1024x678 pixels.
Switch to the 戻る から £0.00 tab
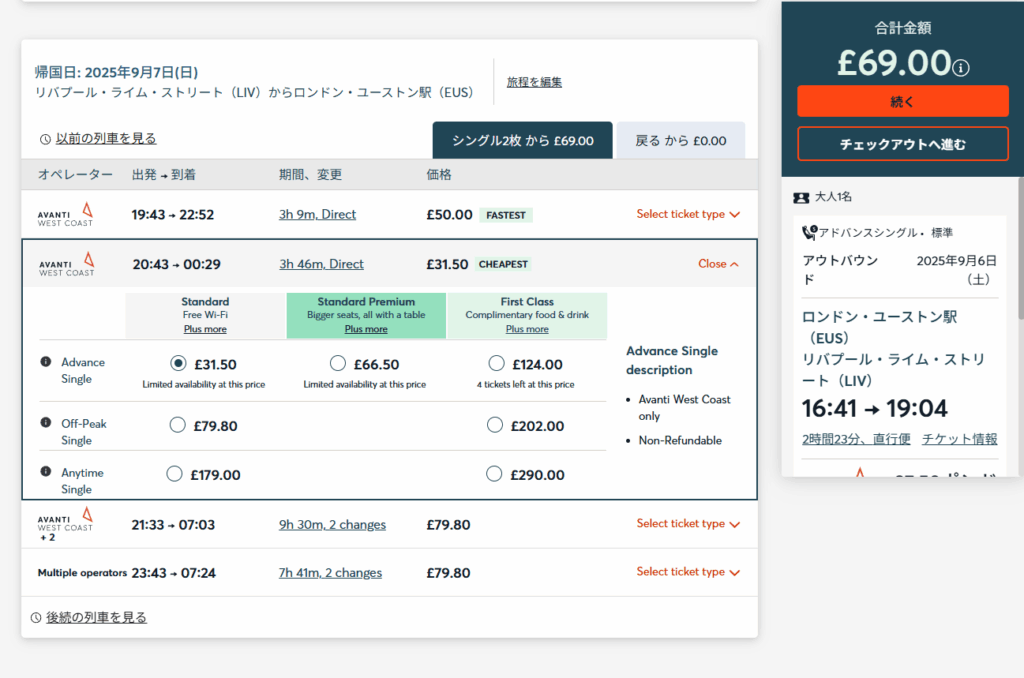680,140
